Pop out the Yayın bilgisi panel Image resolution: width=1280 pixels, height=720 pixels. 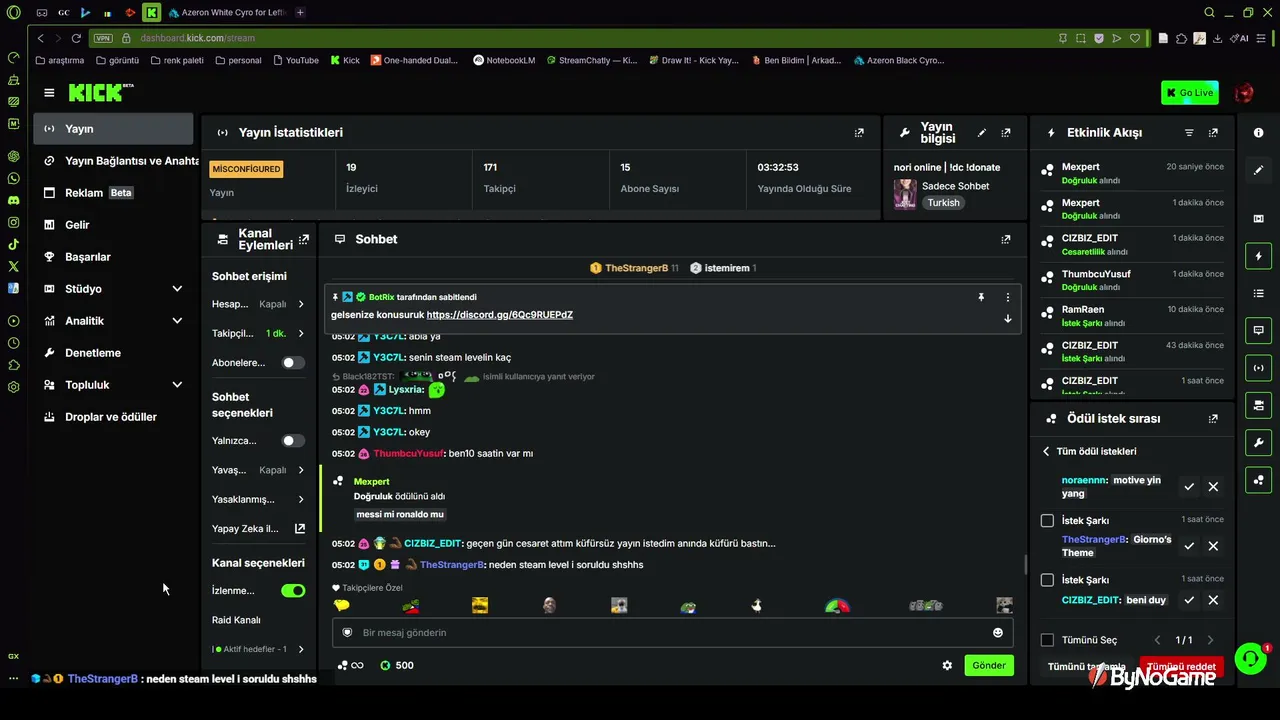pyautogui.click(x=1006, y=132)
